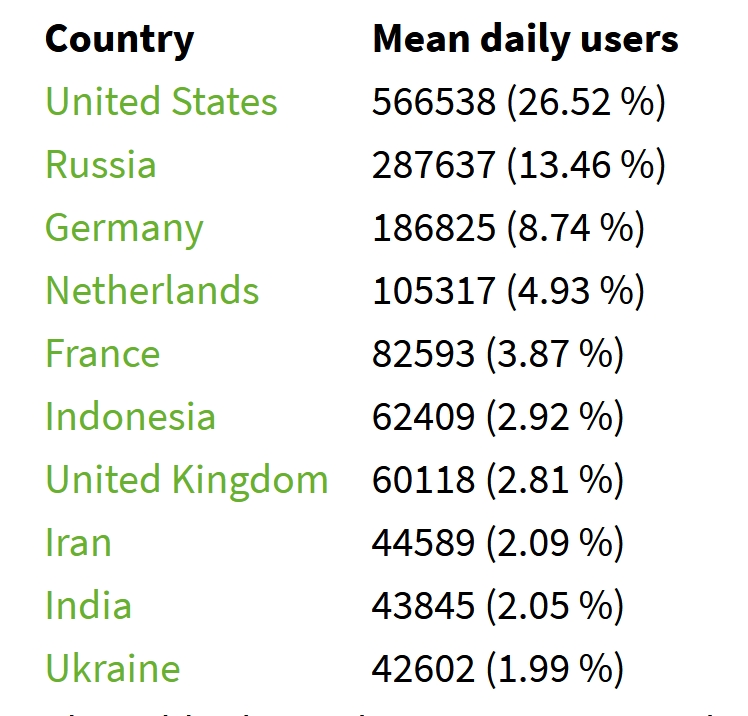Image resolution: width=748 pixels, height=716 pixels.
Task: Open the Germany country link
Action: pyautogui.click(x=124, y=228)
